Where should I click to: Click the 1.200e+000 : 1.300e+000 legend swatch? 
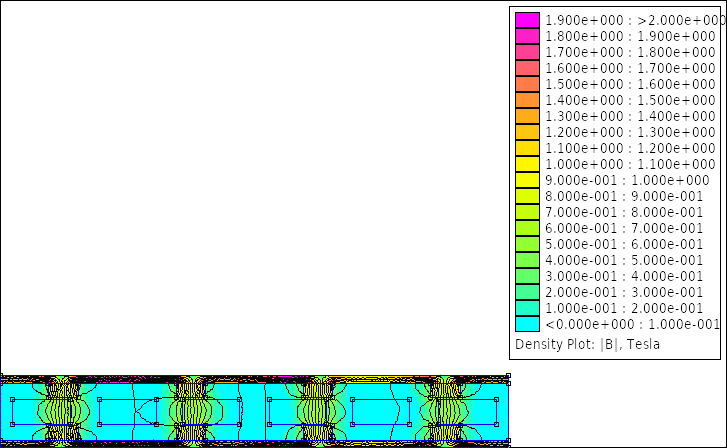point(527,132)
